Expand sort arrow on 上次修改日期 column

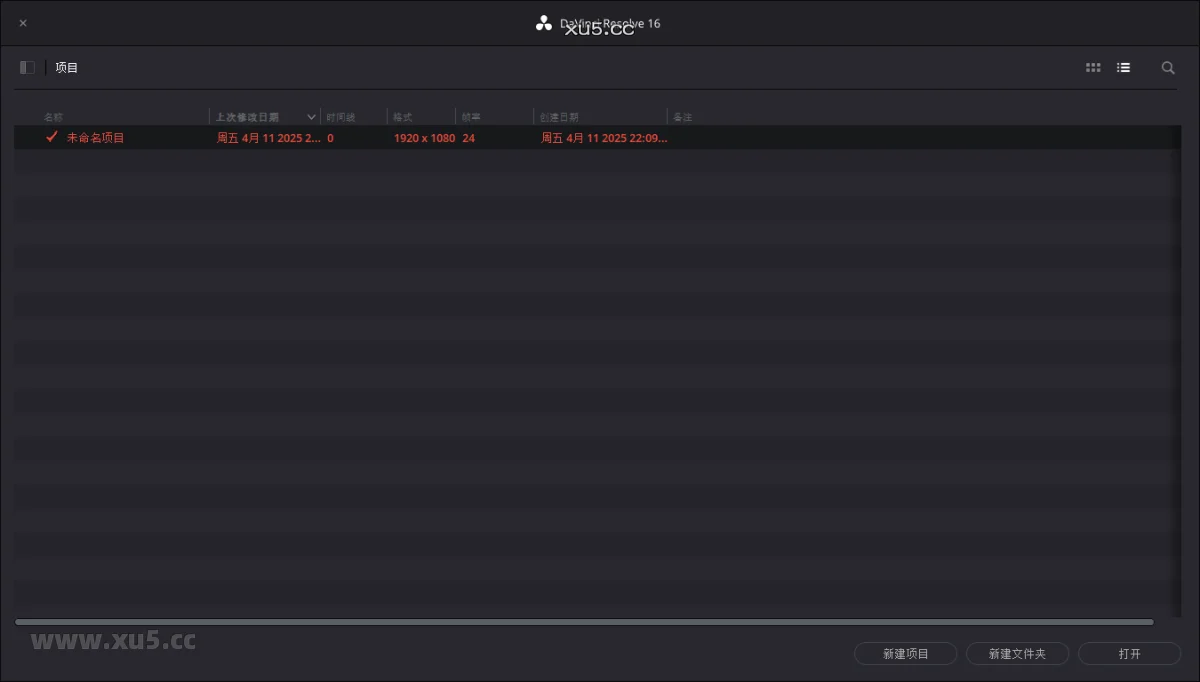tap(311, 117)
